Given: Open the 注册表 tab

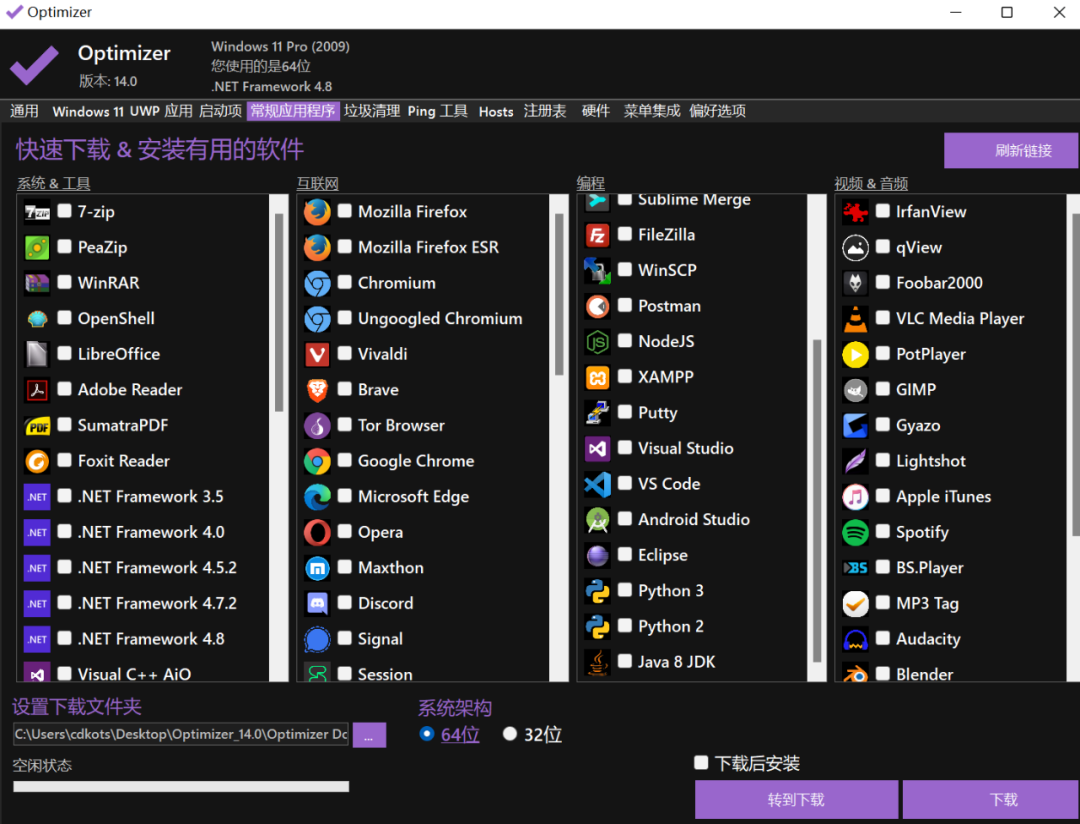Looking at the screenshot, I should coord(545,111).
